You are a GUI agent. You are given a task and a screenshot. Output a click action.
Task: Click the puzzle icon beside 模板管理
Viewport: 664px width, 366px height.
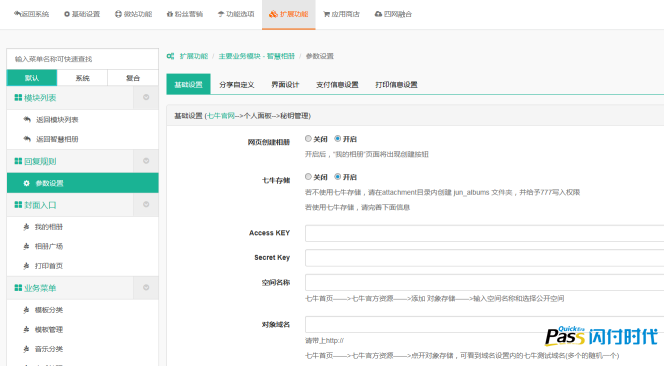pos(26,329)
